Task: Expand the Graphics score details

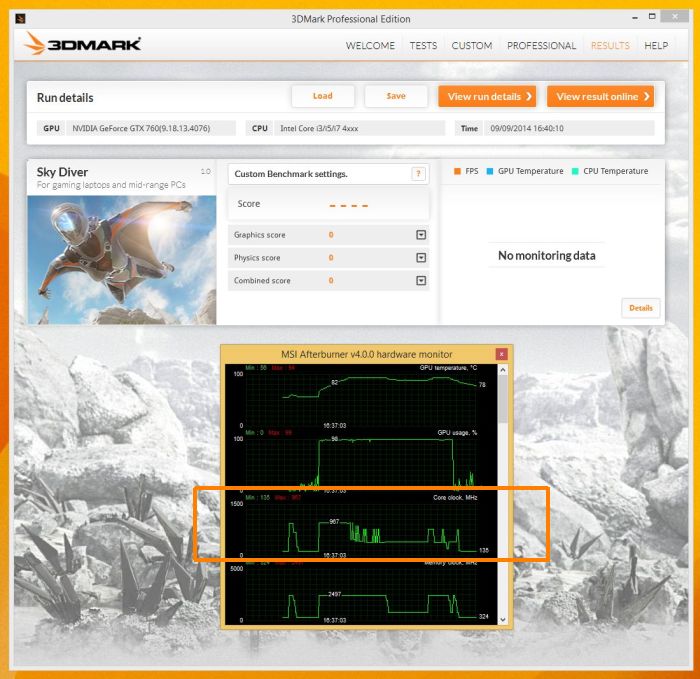Action: click(x=421, y=235)
